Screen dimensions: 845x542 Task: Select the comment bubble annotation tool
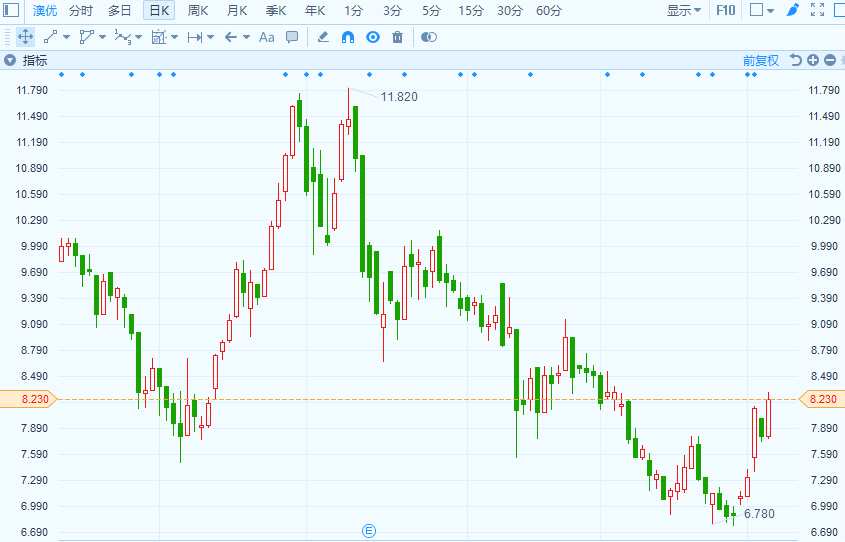(292, 37)
